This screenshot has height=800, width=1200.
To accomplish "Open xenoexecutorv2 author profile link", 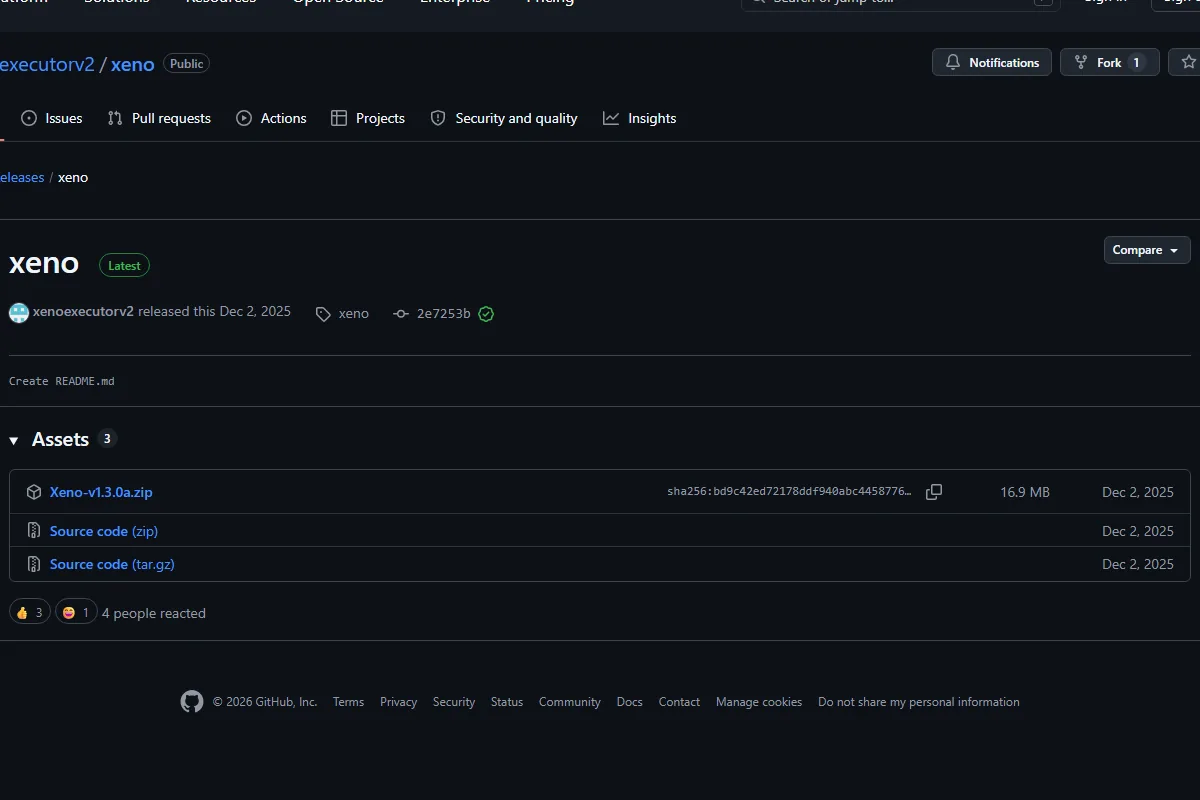I will coord(83,311).
